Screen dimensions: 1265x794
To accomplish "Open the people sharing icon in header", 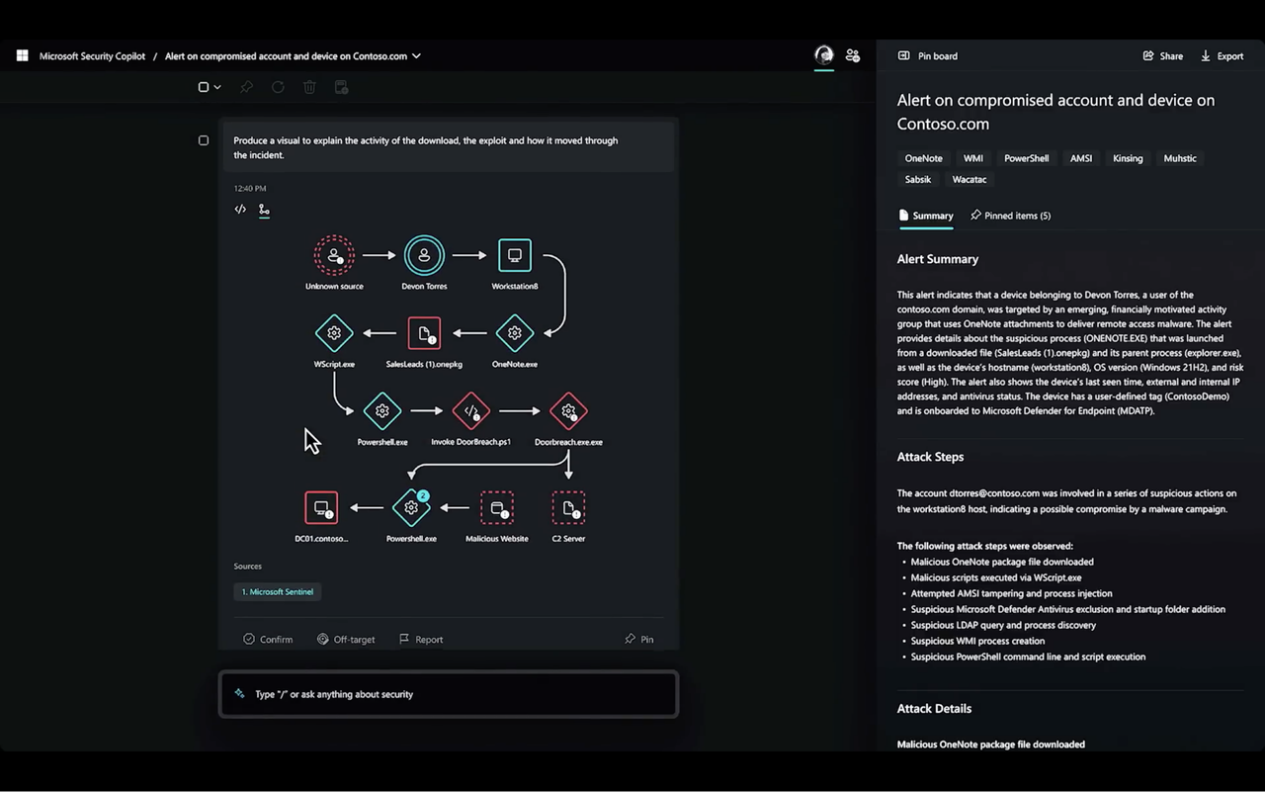I will [853, 56].
